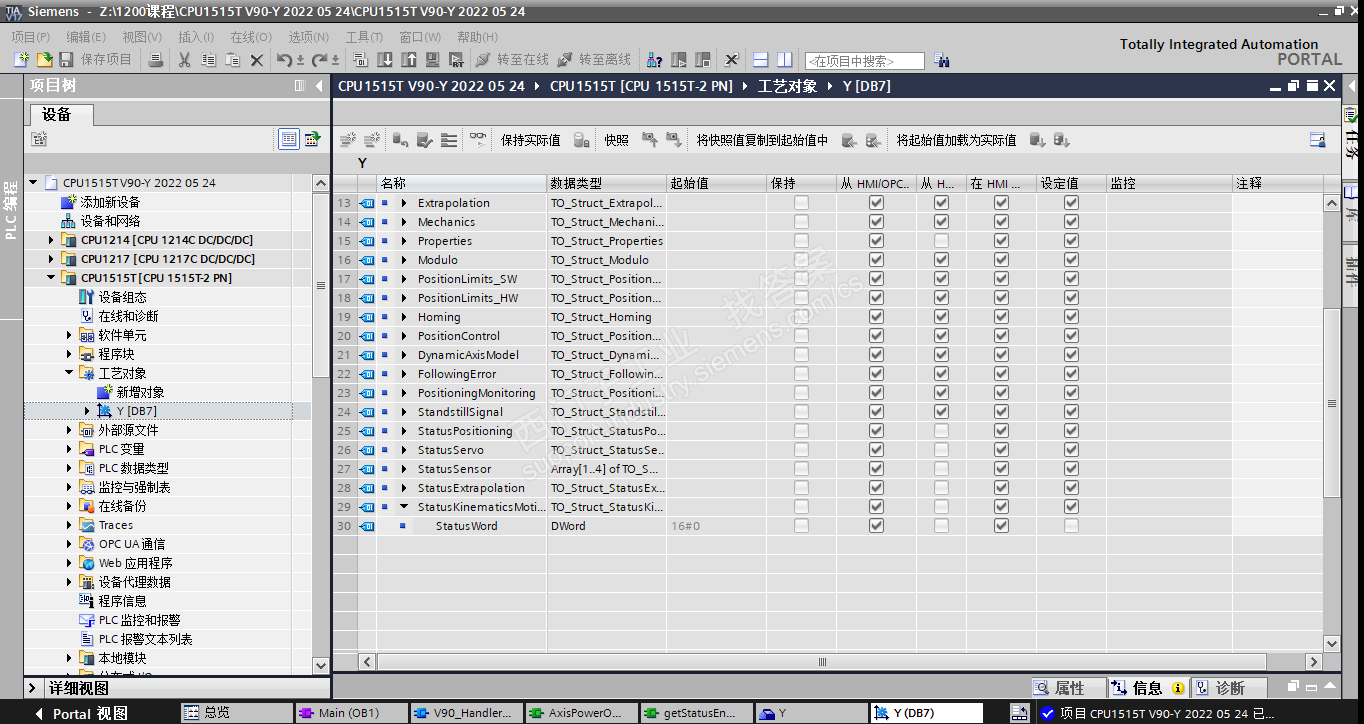Screen dimensions: 1364x724
Task: Expand the CPU1214 device node
Action: pyautogui.click(x=51, y=240)
